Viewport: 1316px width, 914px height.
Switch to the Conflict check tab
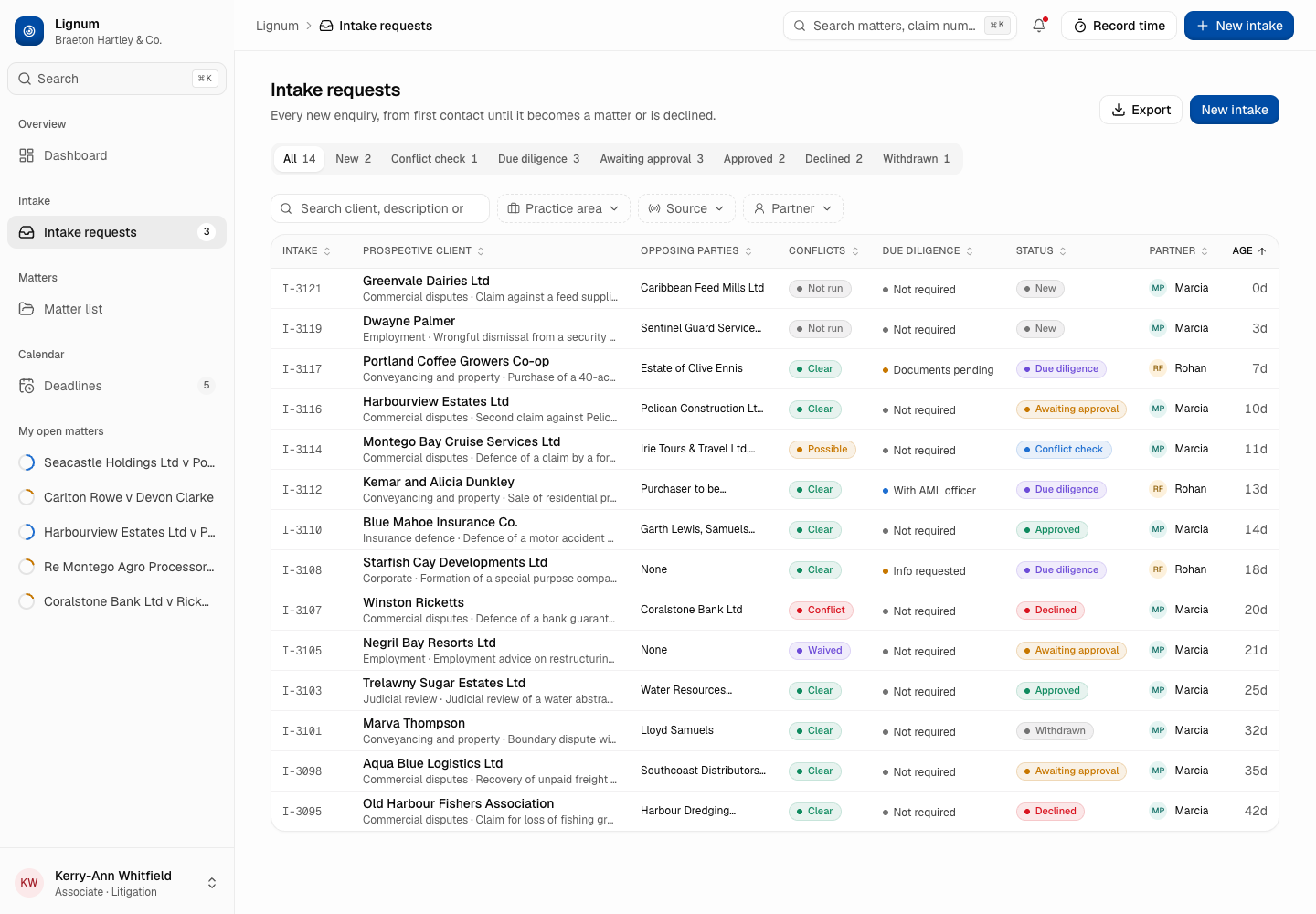pos(434,159)
